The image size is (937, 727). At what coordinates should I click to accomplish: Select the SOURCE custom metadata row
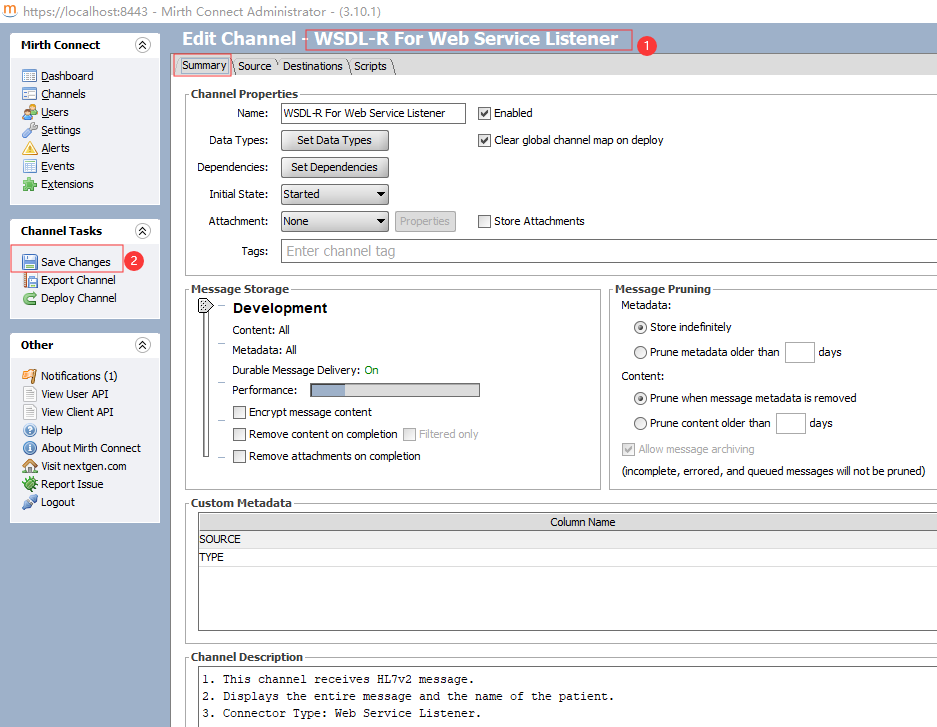(x=568, y=539)
